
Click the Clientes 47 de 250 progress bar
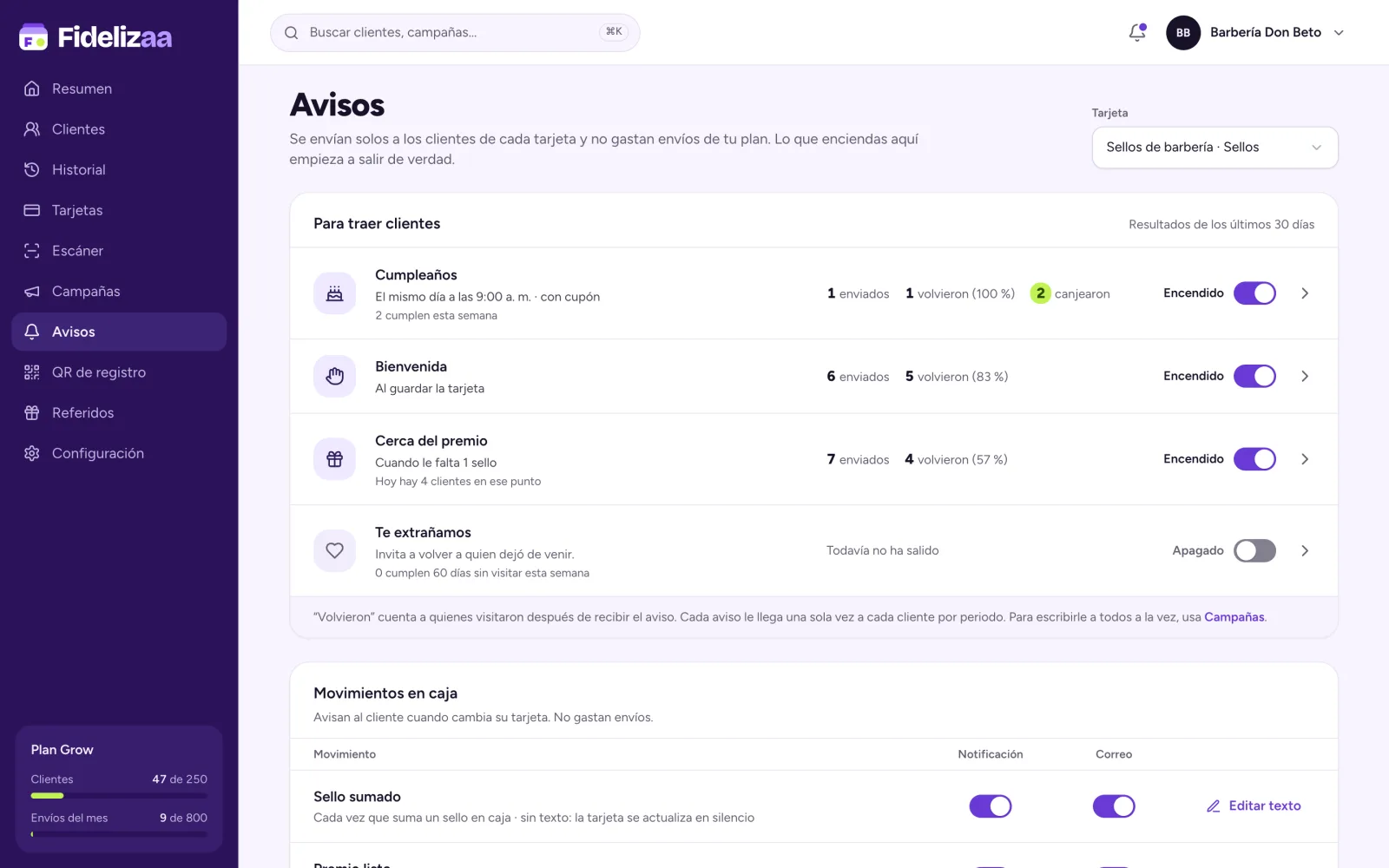(119, 796)
